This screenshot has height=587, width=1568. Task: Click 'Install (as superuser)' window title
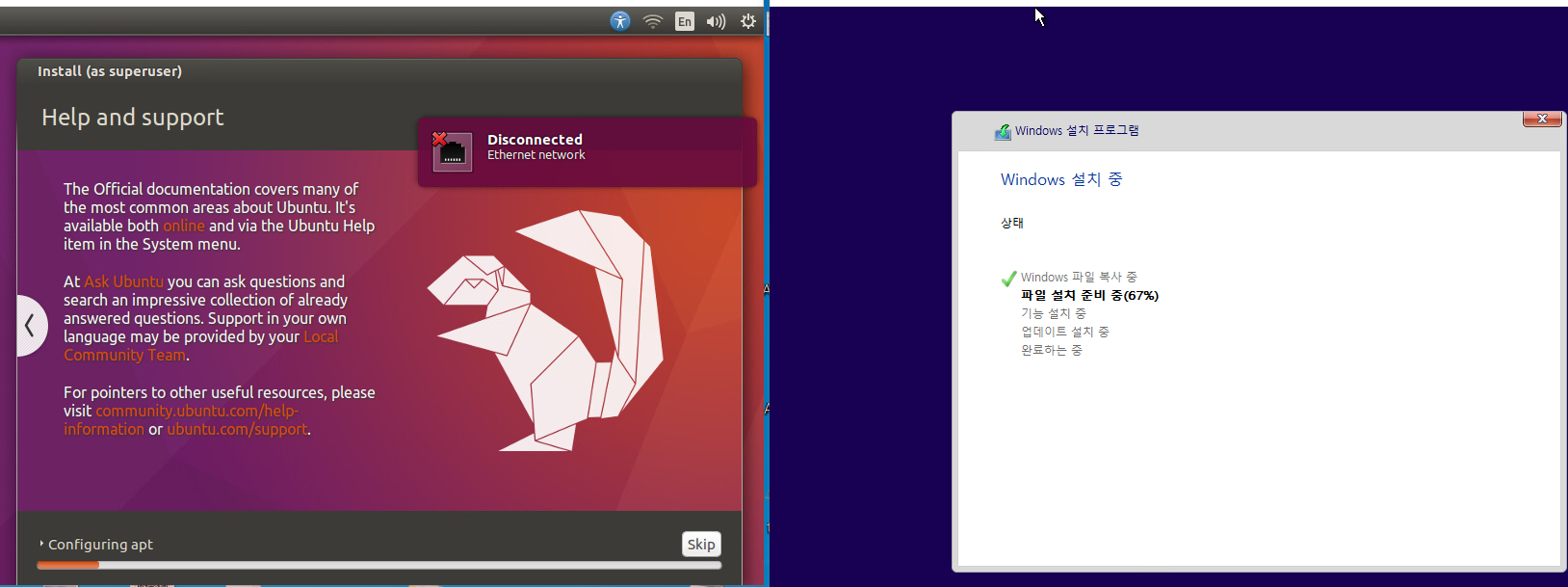(110, 71)
